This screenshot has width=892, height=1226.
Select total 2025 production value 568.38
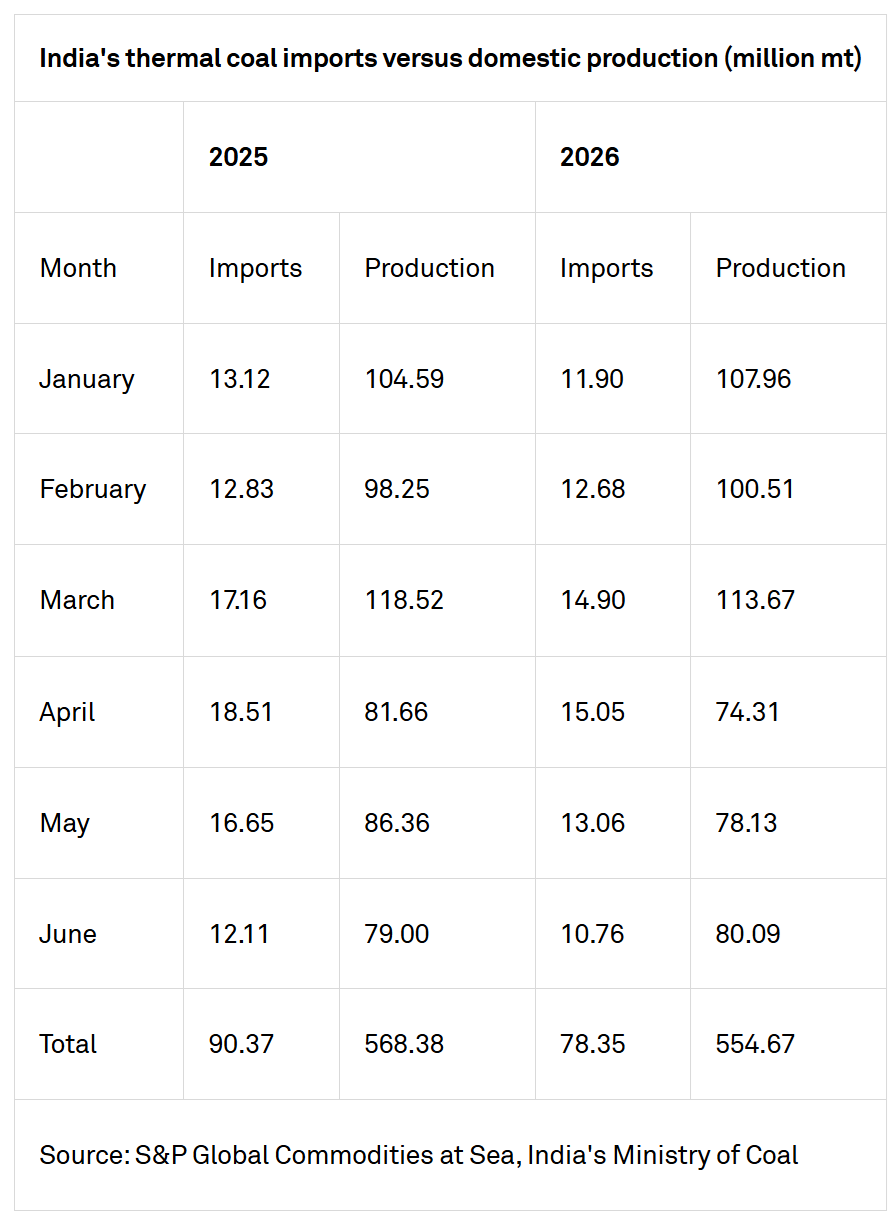click(404, 1044)
